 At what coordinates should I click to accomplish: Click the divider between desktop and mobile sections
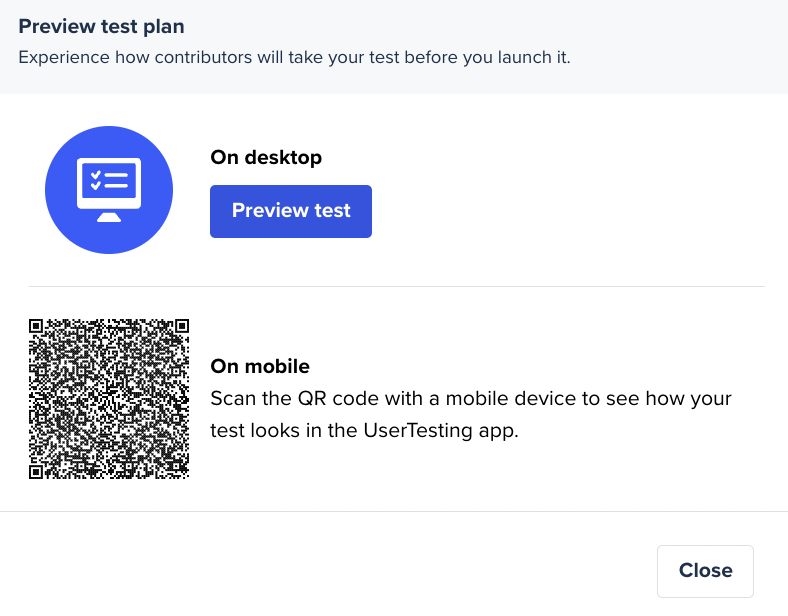click(x=397, y=286)
